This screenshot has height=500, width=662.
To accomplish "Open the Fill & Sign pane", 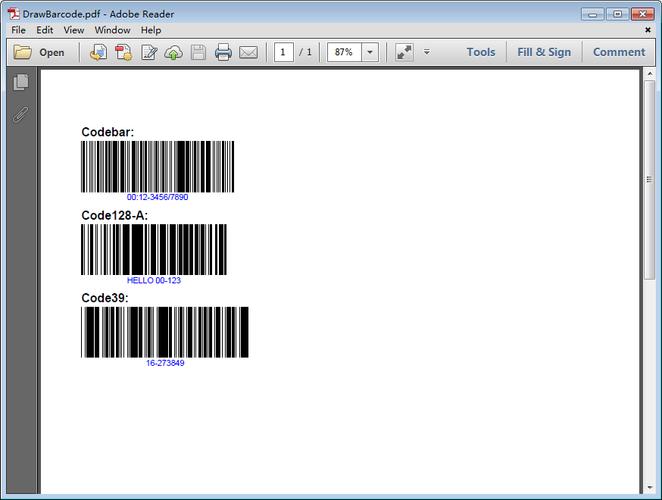I will coord(544,52).
